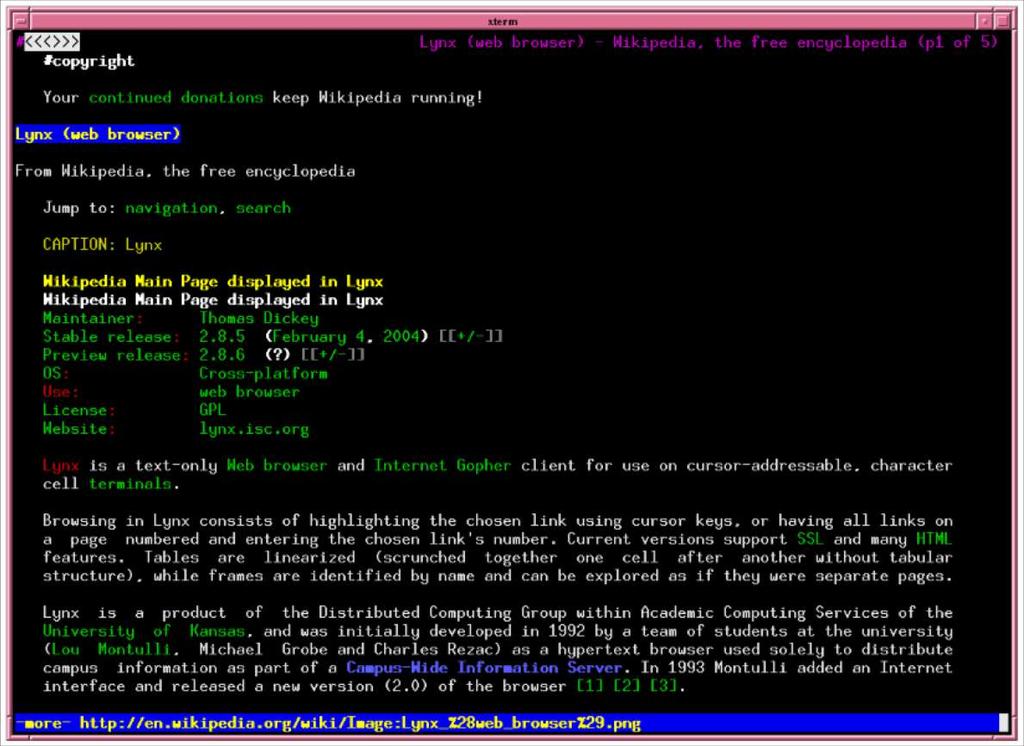The height and width of the screenshot is (746, 1024).
Task: Open the '2.8.5' stable release link
Action: coord(222,337)
